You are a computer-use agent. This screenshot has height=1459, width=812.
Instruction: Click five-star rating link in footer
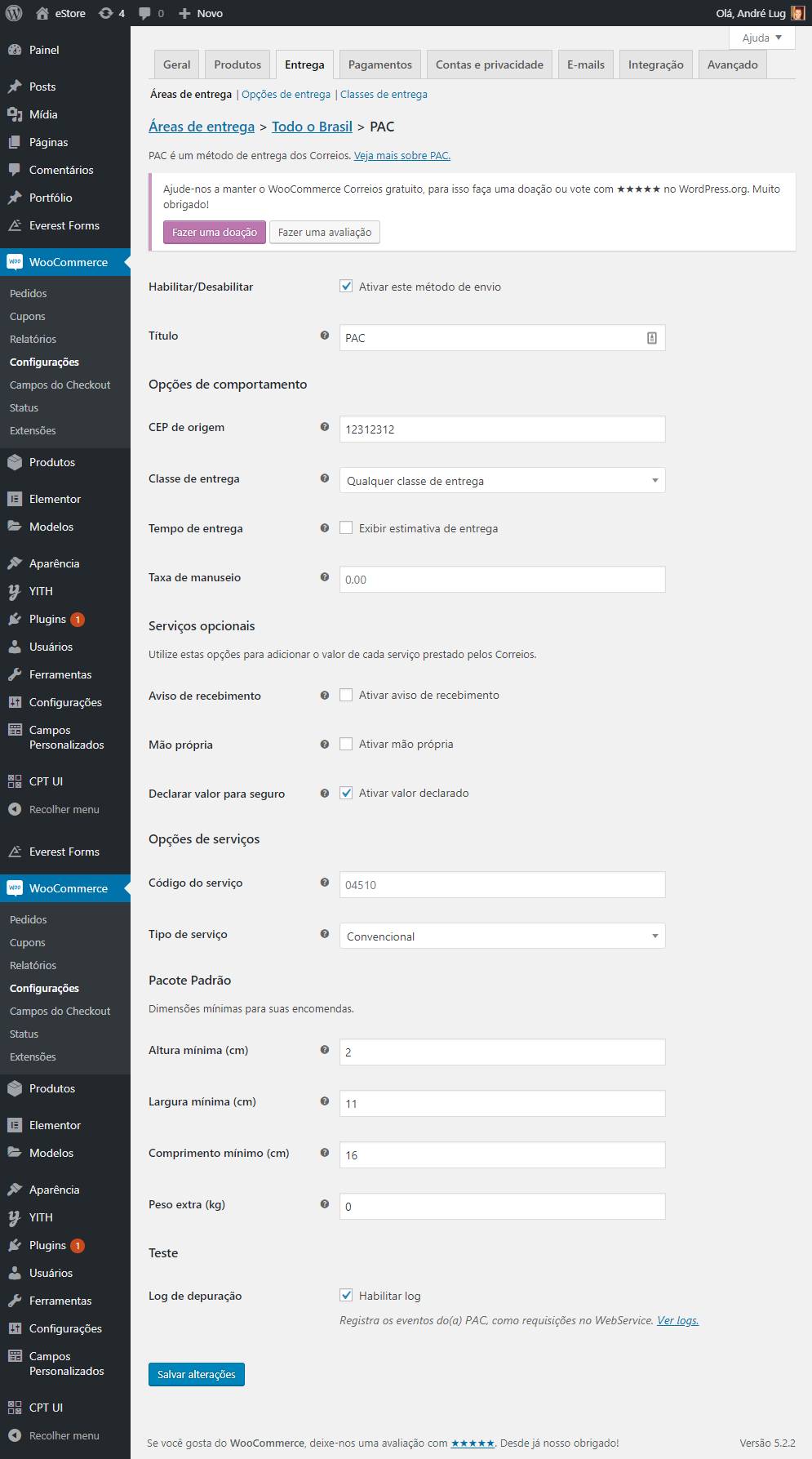[x=473, y=1443]
